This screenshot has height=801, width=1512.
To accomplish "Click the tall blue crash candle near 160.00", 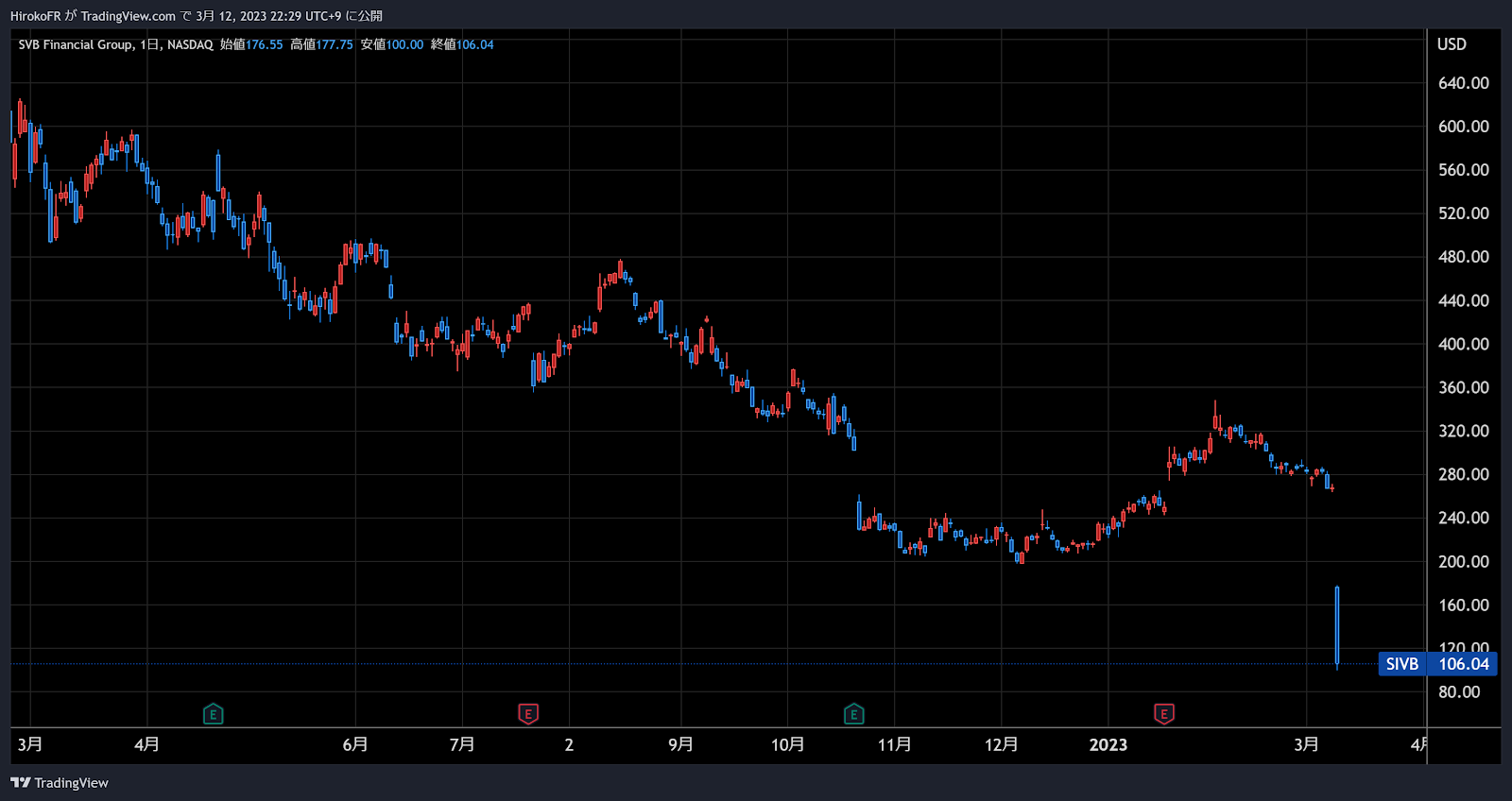I will coord(1337,625).
